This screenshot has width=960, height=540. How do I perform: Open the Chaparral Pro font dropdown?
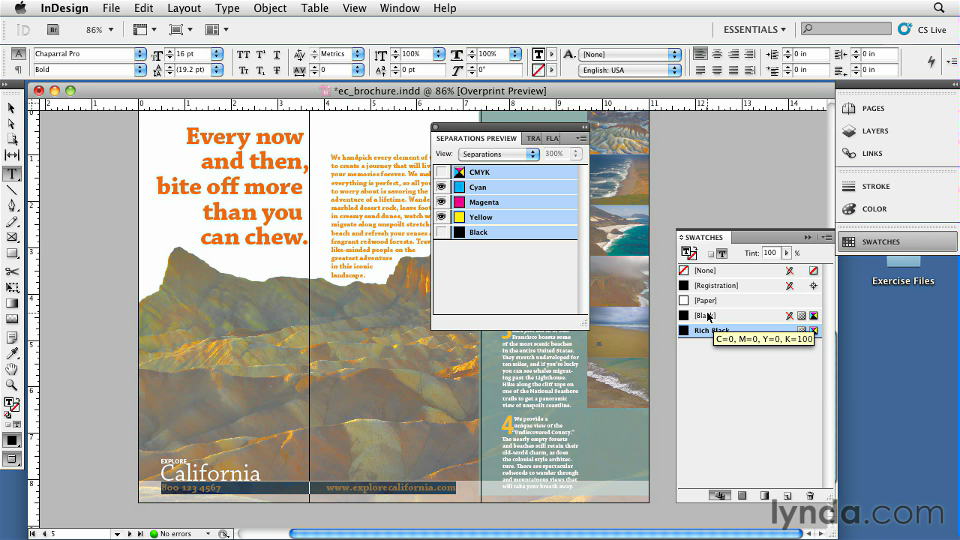[140, 54]
